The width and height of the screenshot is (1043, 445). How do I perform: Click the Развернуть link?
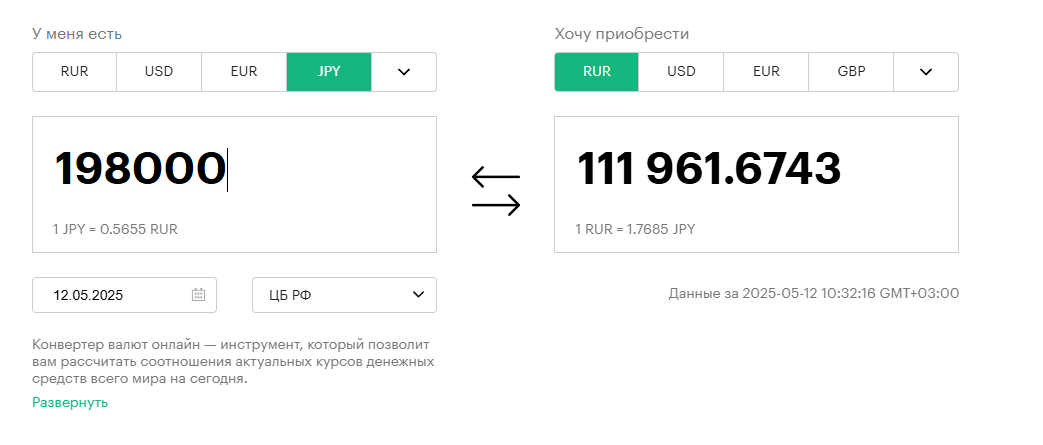(x=70, y=402)
